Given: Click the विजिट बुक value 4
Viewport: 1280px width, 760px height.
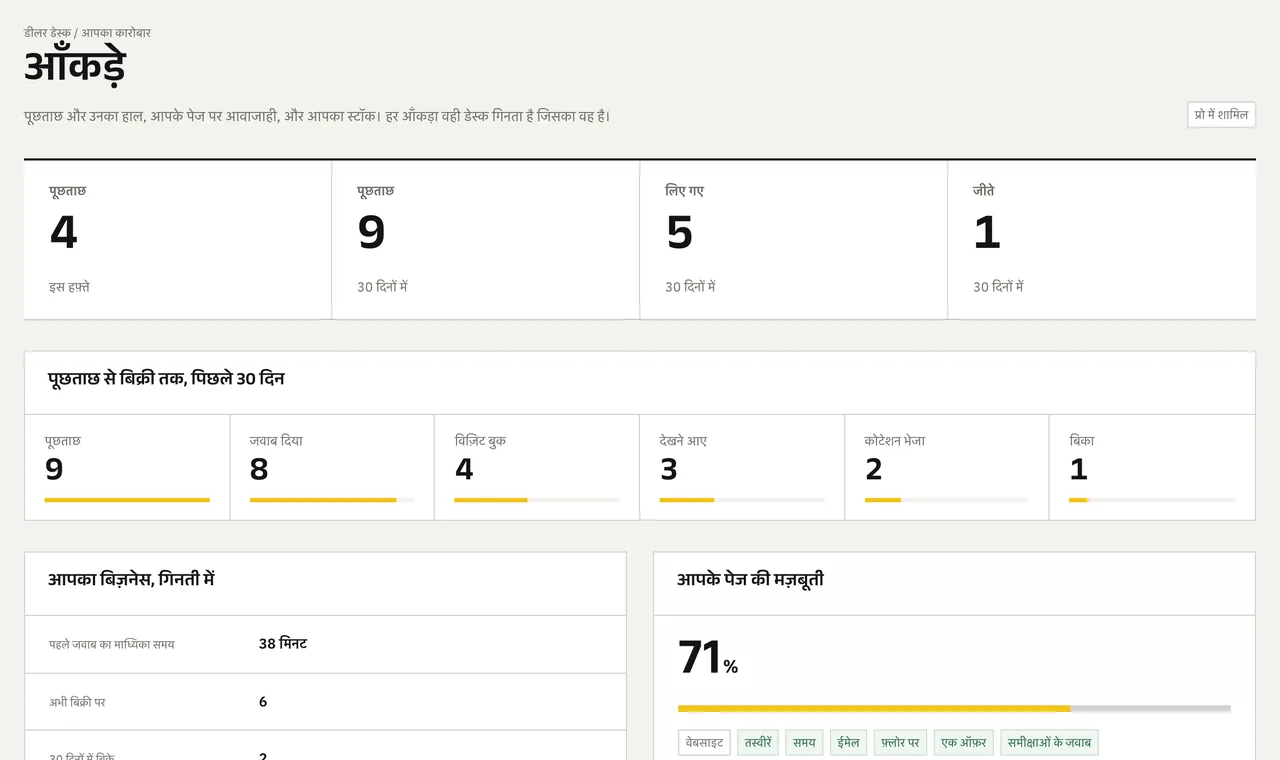Looking at the screenshot, I should [464, 469].
